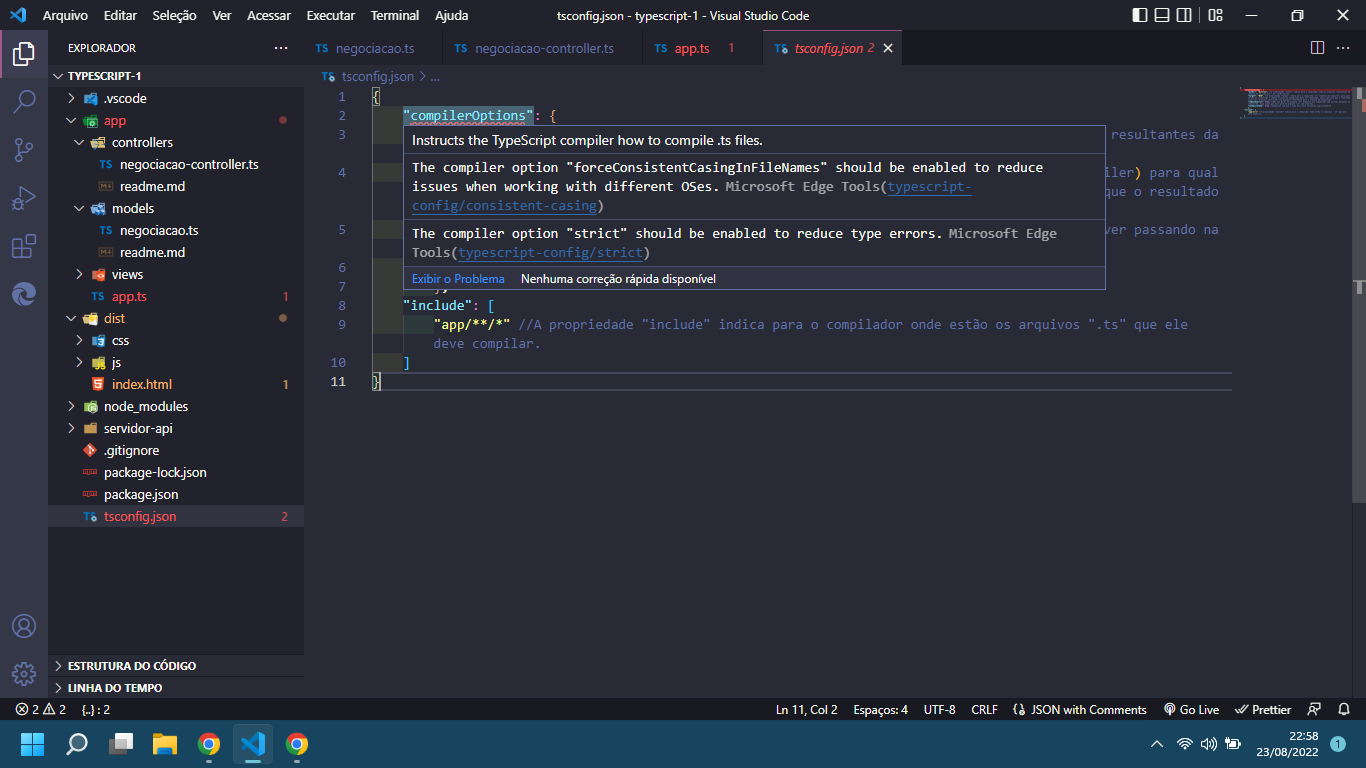
Task: Open the feedback icon in status bar
Action: click(1315, 709)
